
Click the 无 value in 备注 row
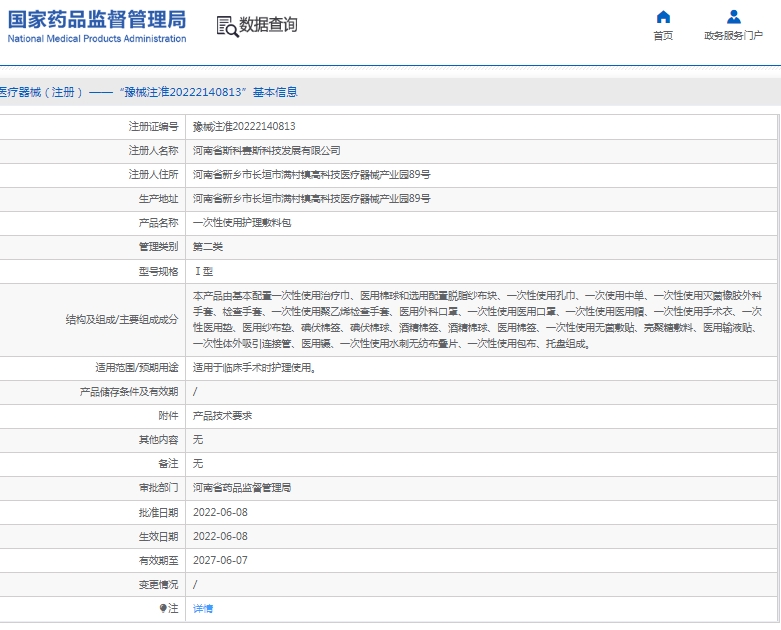click(x=198, y=464)
